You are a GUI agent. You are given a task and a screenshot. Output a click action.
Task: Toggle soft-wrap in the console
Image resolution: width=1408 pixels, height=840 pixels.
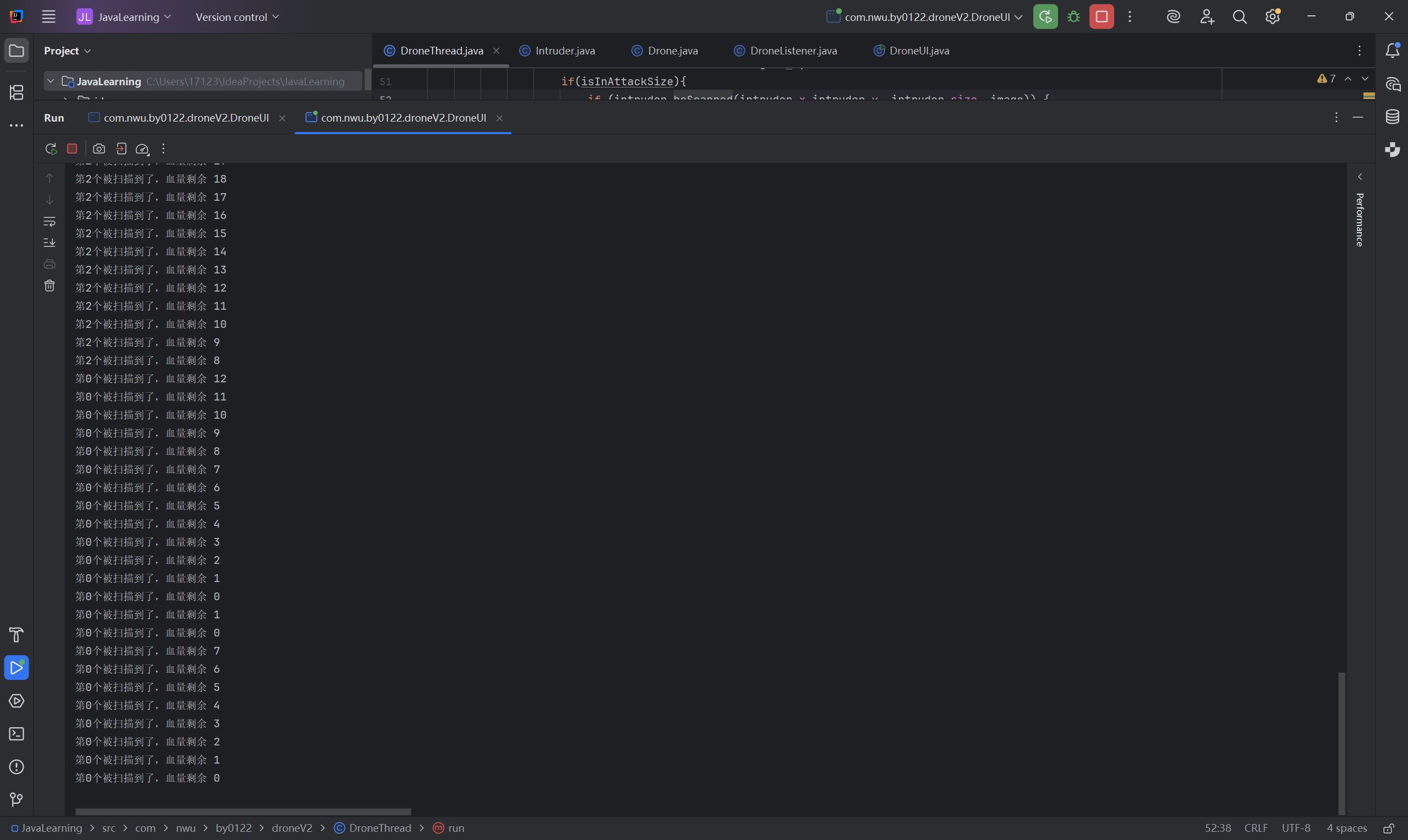point(50,221)
